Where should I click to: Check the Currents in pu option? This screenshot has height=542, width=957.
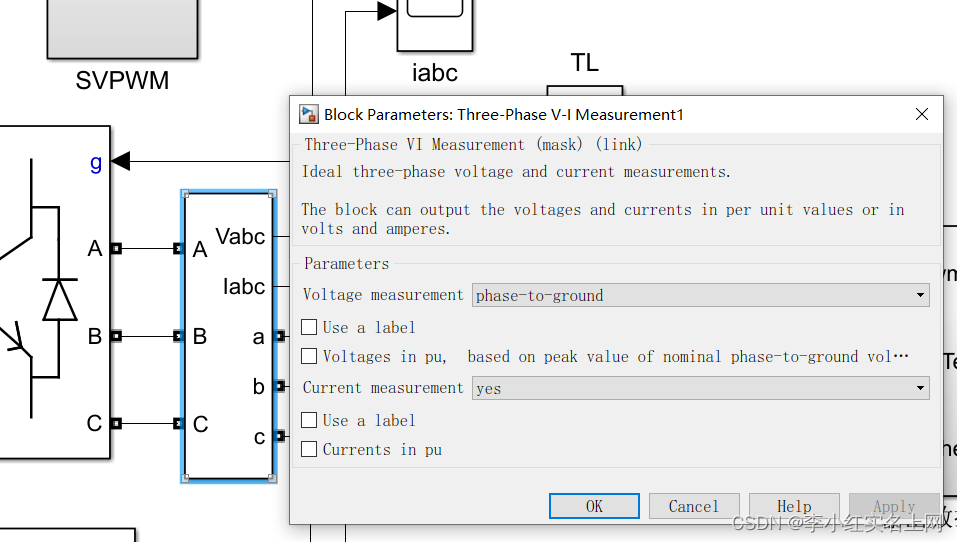310,450
